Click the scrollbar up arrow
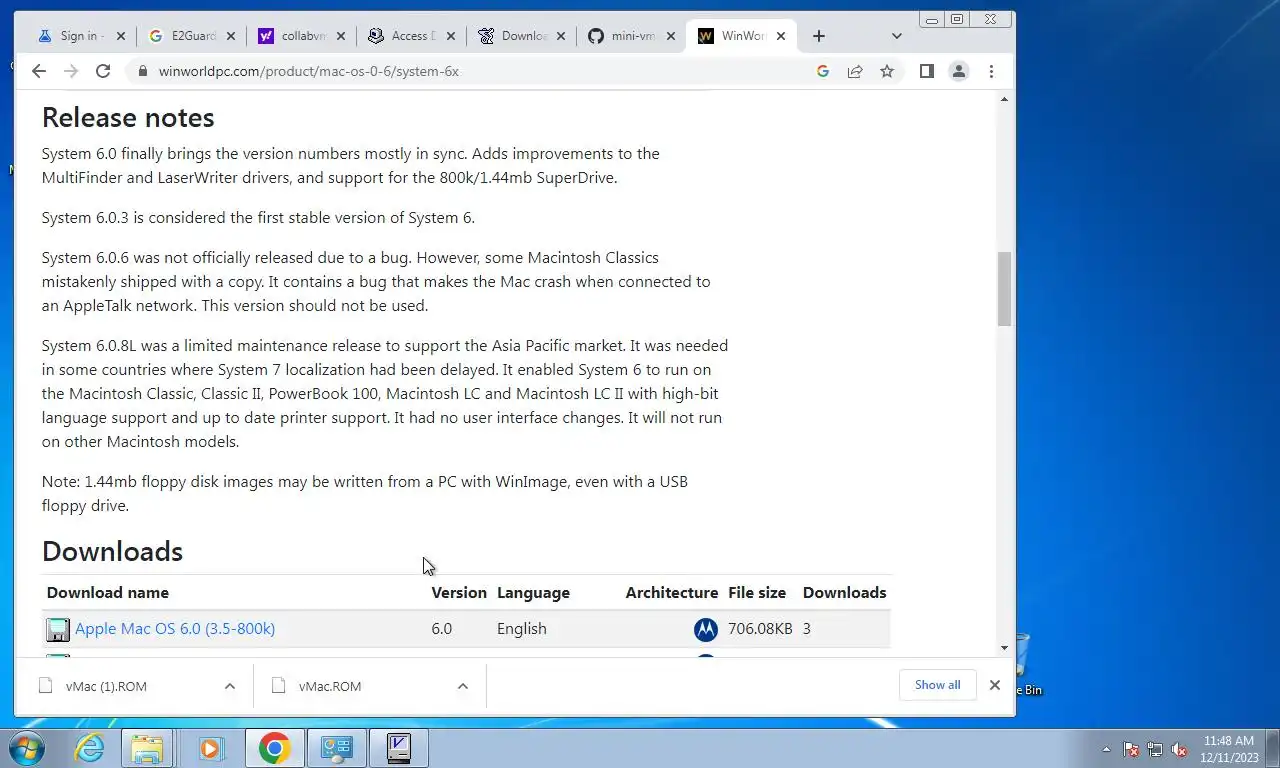 (x=1005, y=98)
